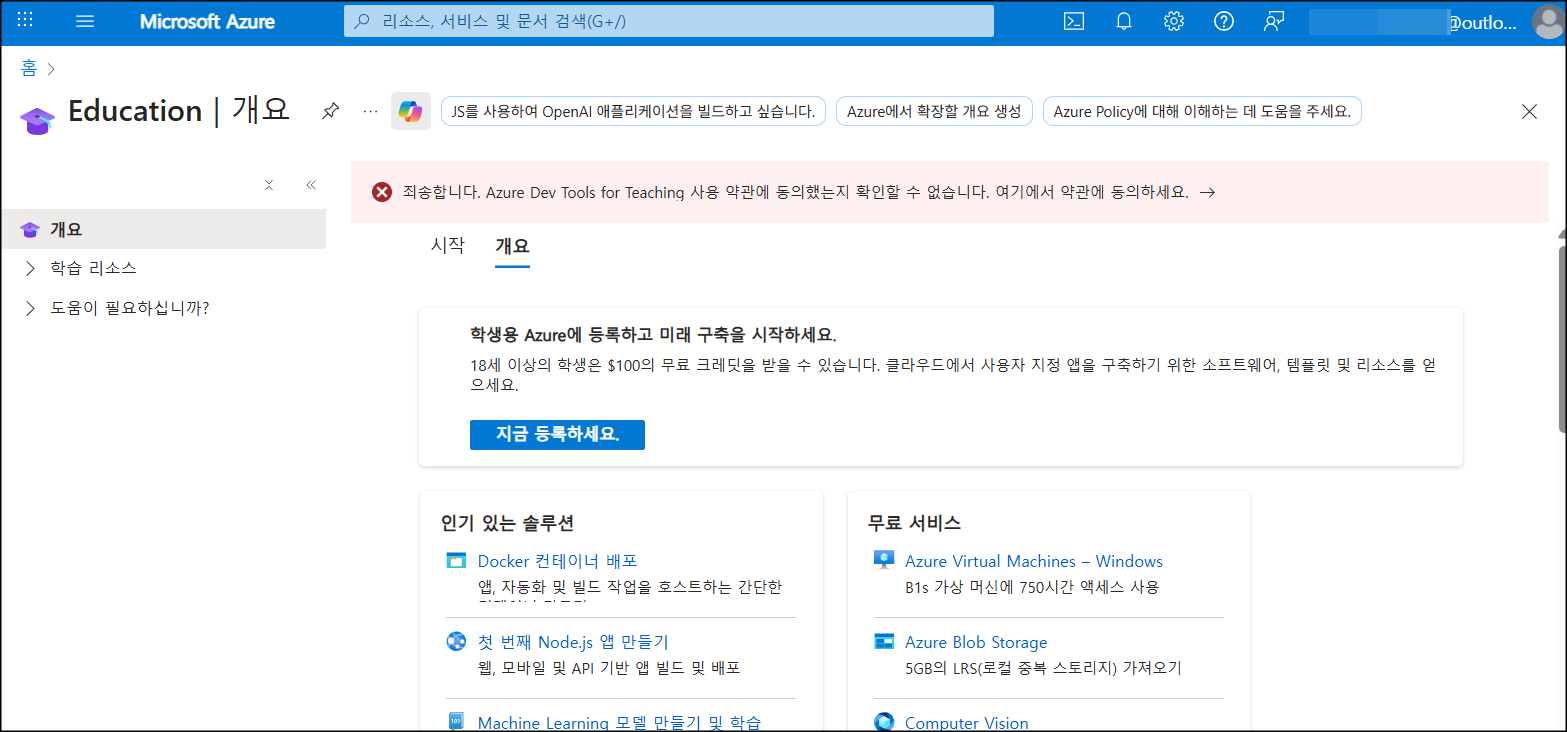Click the Blob Storage icon
This screenshot has height=732, width=1567.
coord(883,642)
